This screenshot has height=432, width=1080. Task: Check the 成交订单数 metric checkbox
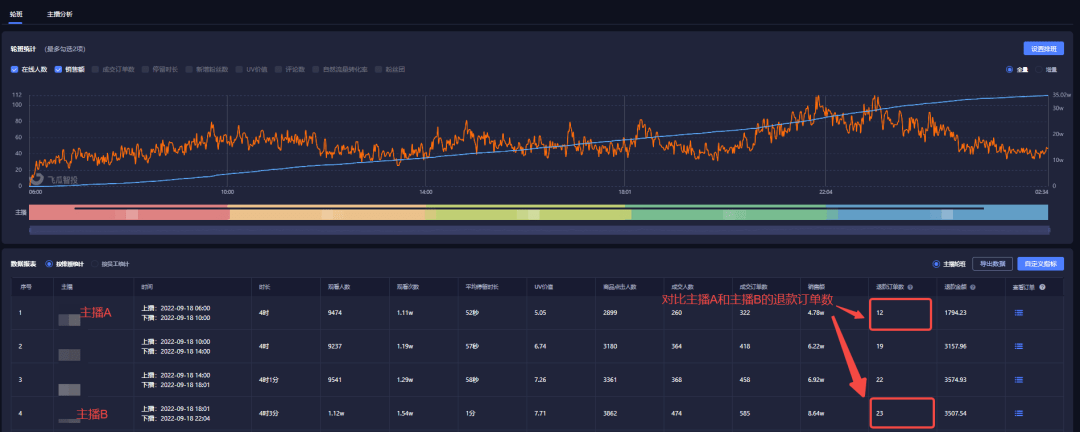95,70
